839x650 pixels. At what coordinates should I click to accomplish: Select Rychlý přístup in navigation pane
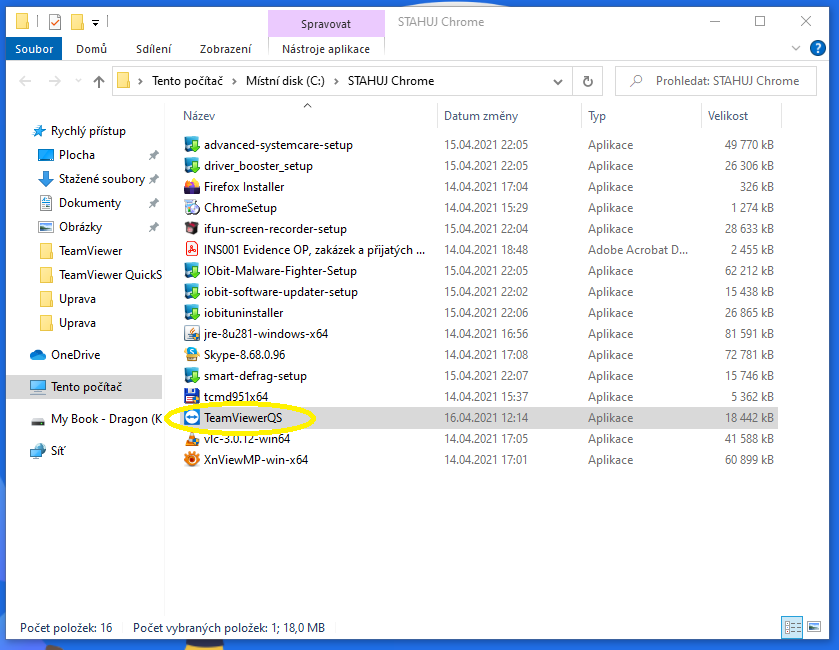pyautogui.click(x=88, y=131)
